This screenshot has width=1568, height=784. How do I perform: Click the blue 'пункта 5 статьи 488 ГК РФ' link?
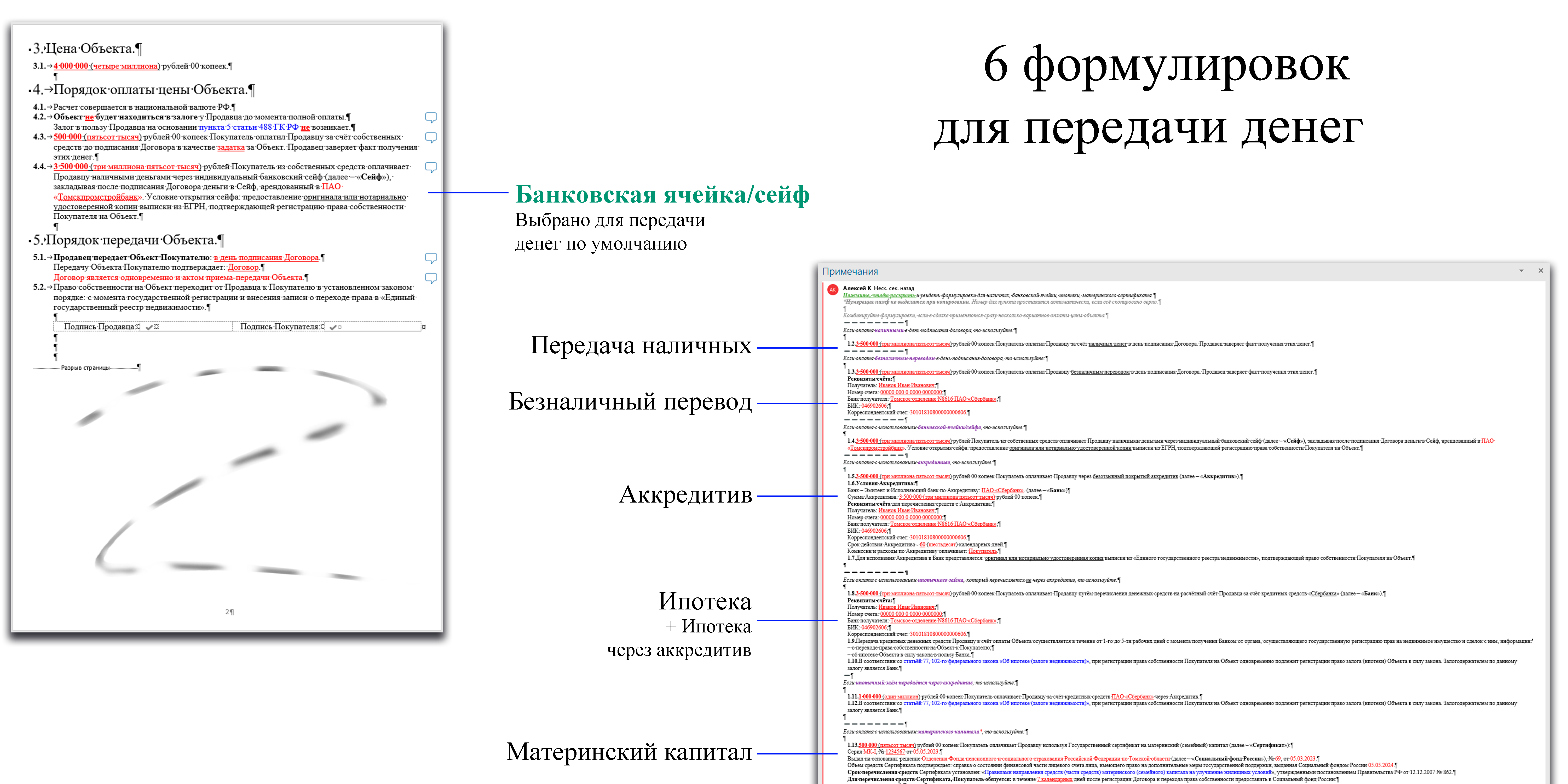[249, 127]
